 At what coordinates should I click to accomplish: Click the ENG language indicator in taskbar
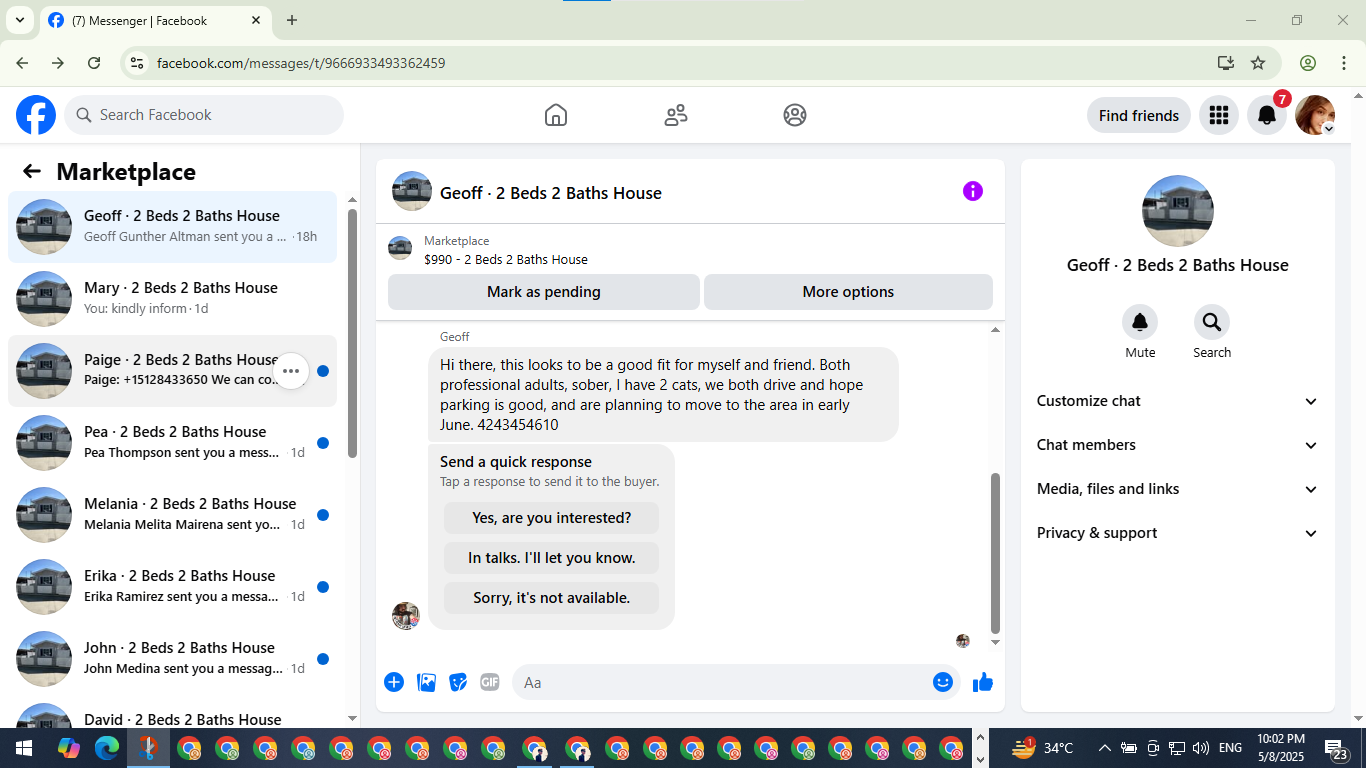coord(1230,748)
